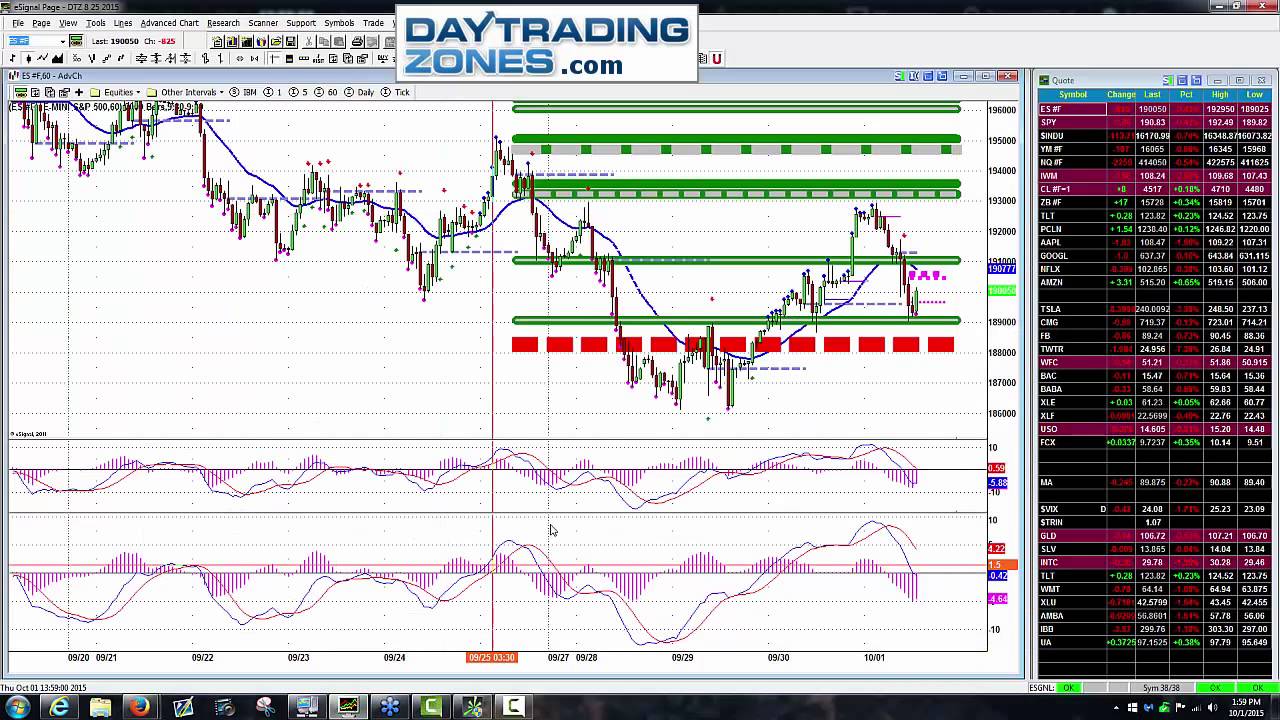Screen dimensions: 1280x720
Task: Select the AMZN row in Quote window
Action: coord(1155,282)
